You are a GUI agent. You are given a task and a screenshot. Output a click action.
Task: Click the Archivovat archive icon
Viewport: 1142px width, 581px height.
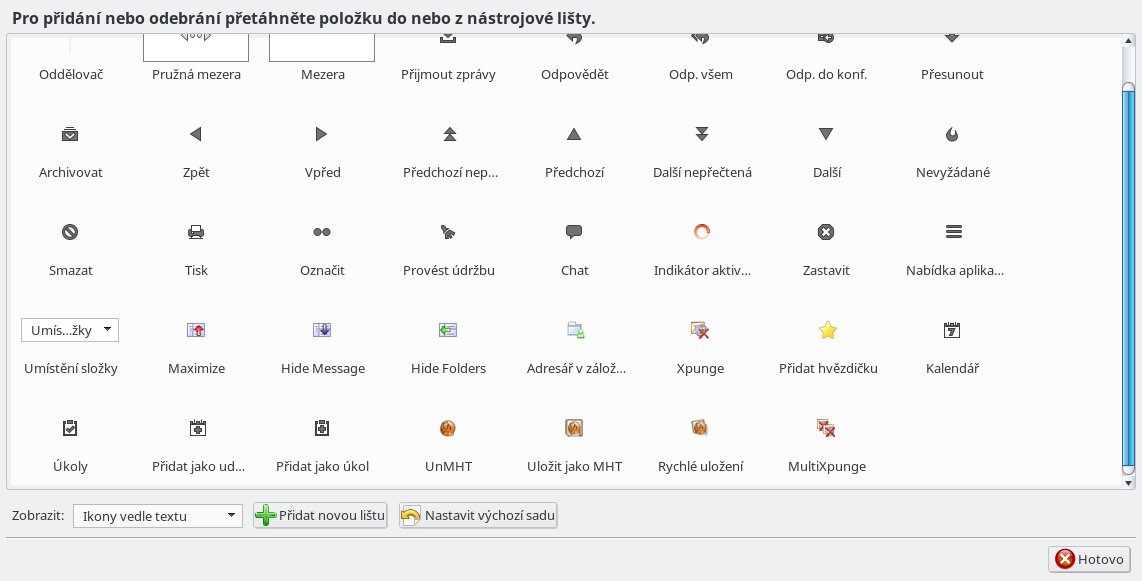tap(70, 134)
